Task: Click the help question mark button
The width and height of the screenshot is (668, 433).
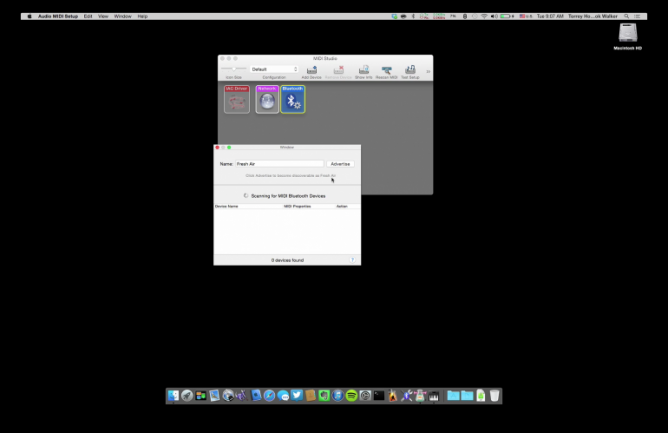Action: [x=352, y=259]
